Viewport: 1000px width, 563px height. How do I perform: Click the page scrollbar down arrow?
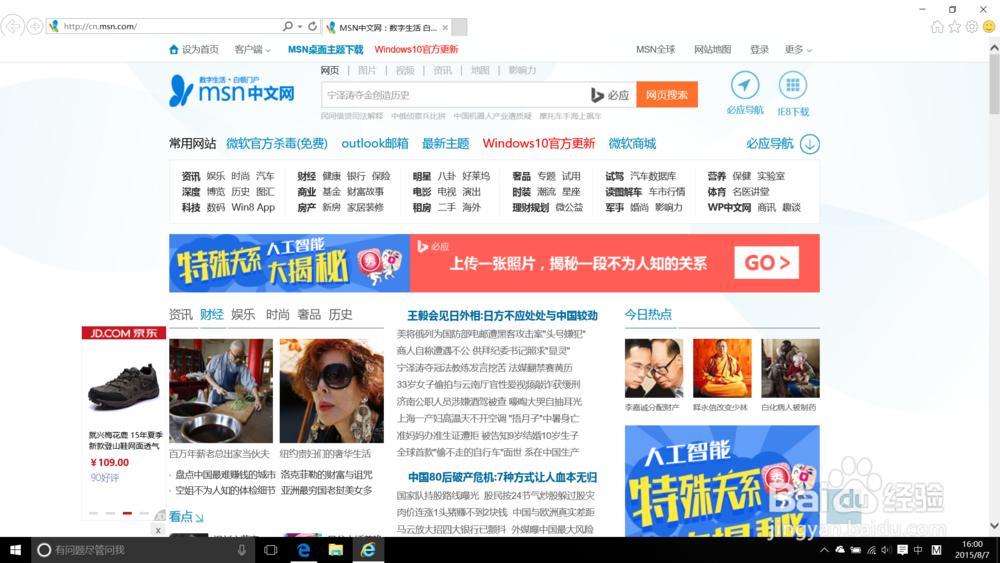994,525
